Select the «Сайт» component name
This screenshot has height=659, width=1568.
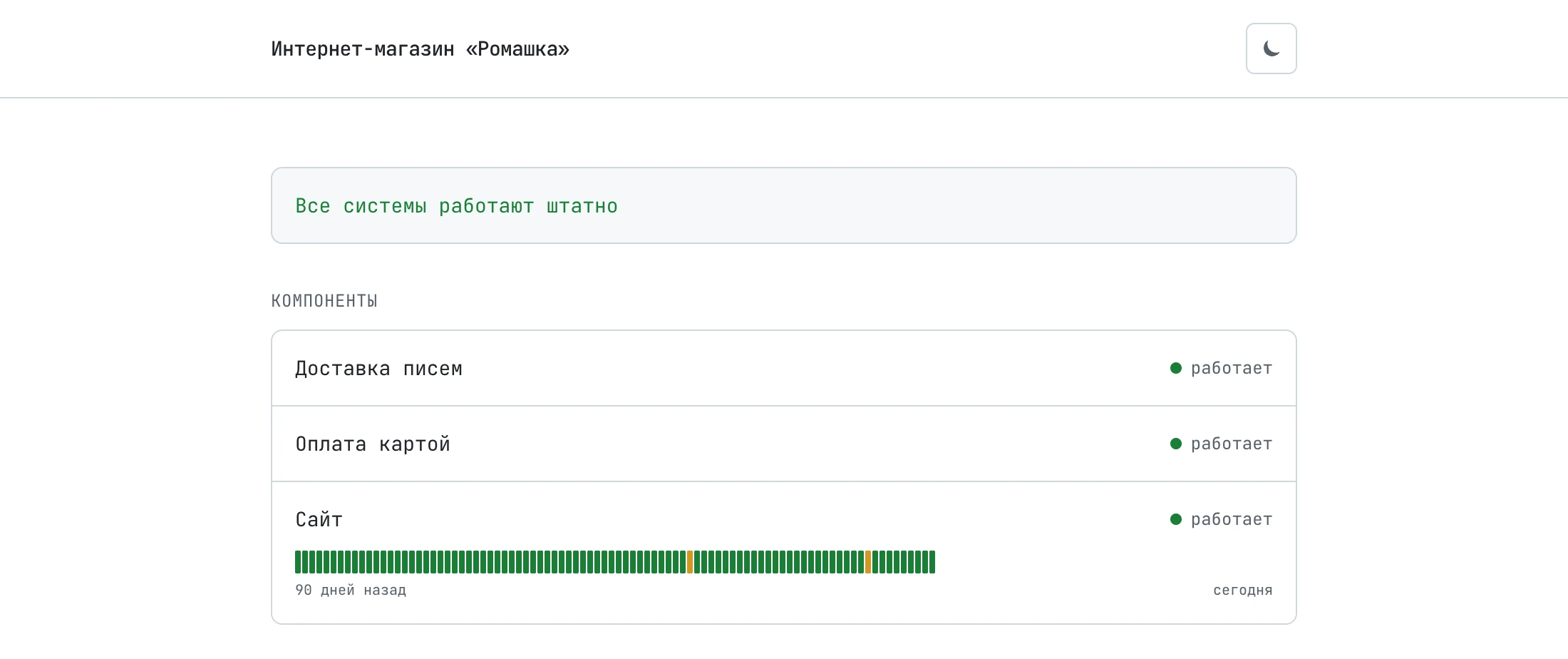[319, 519]
